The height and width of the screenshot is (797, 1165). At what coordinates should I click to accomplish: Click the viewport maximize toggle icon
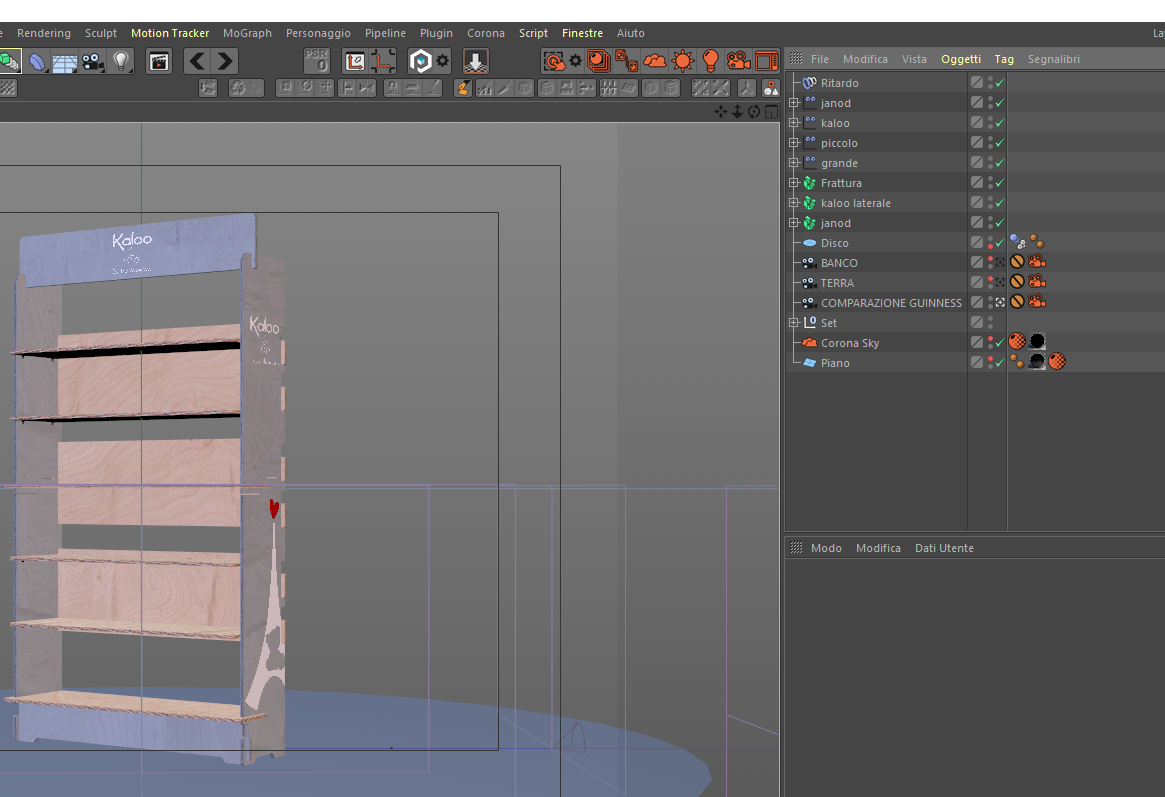pyautogui.click(x=771, y=111)
